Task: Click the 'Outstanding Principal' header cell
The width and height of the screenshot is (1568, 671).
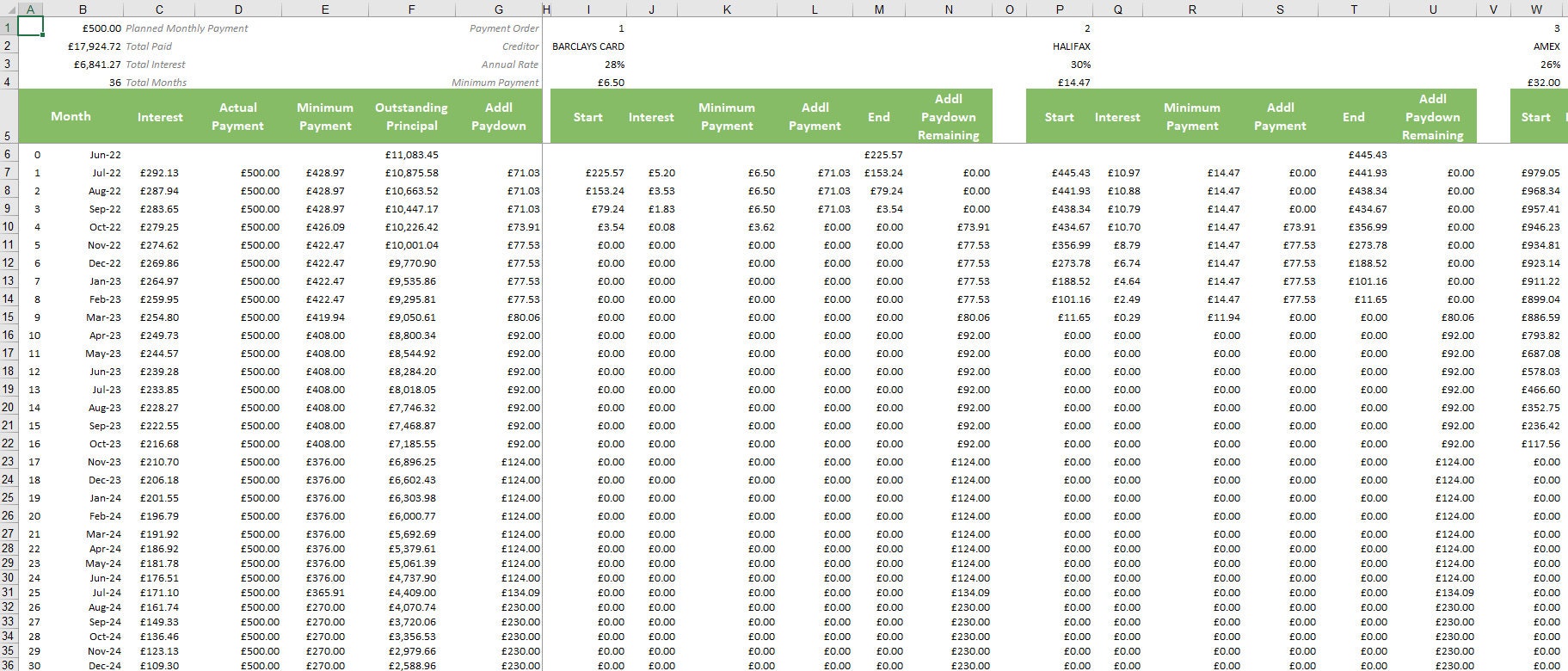Action: (411, 116)
